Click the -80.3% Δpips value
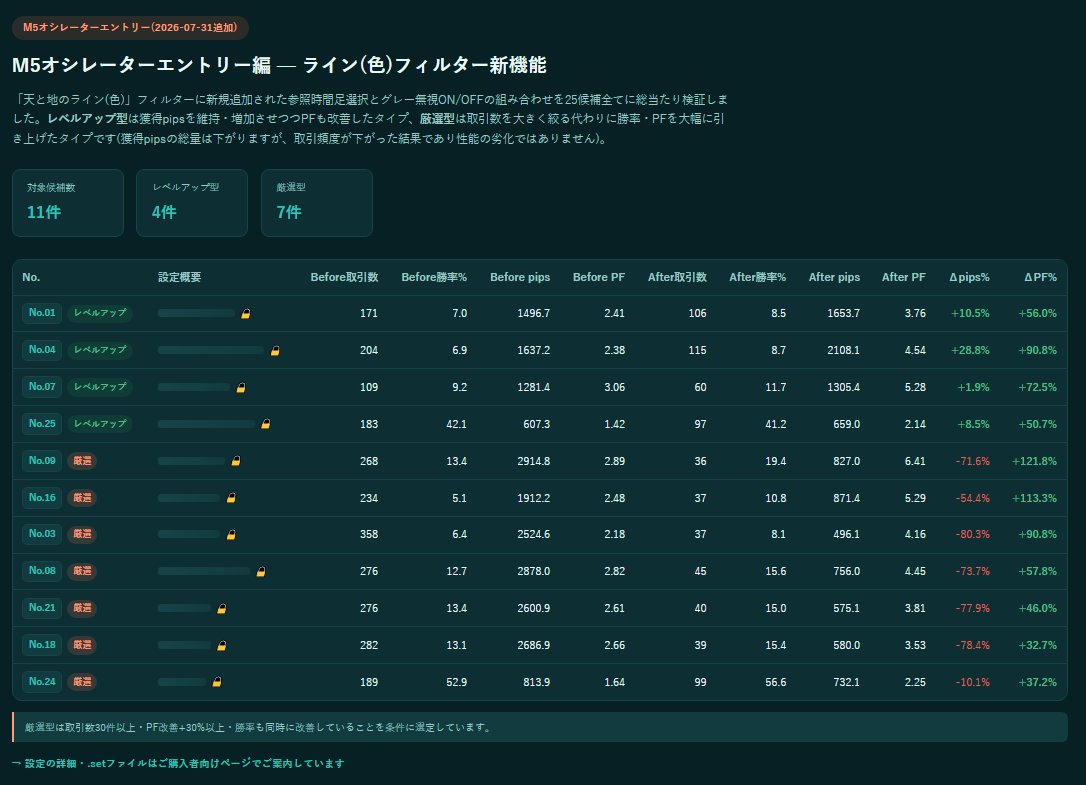This screenshot has height=785, width=1086. click(972, 535)
